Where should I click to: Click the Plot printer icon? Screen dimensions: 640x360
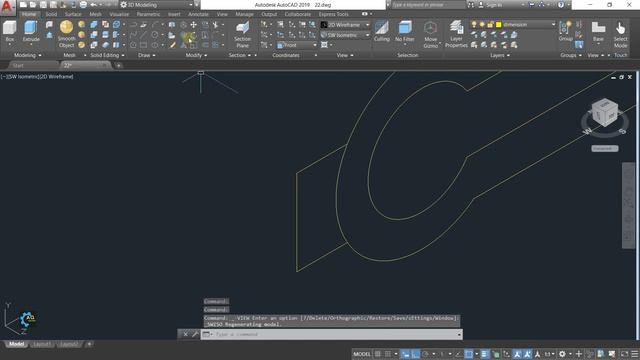click(83, 5)
